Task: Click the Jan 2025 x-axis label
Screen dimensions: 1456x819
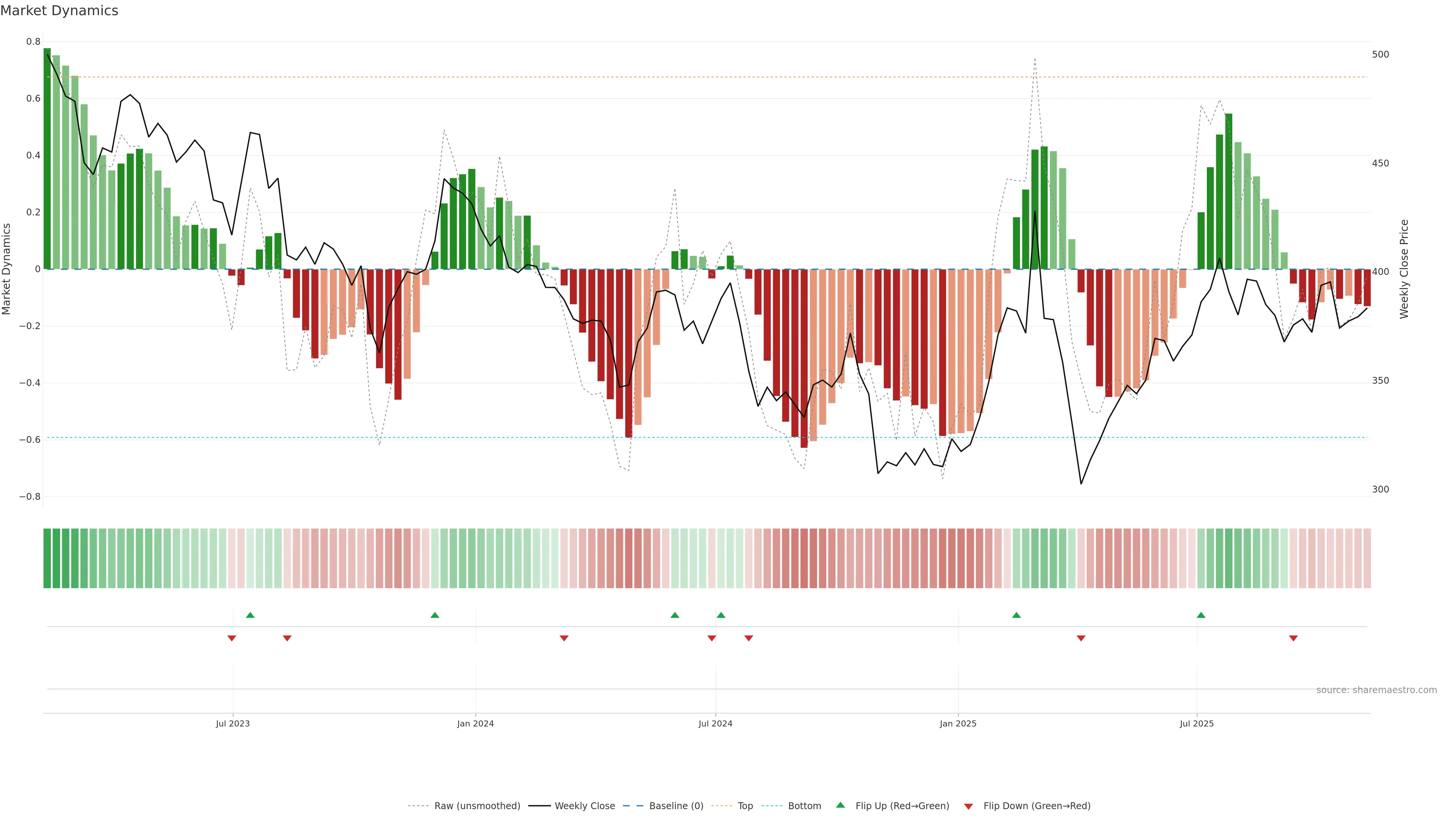Action: tap(958, 723)
